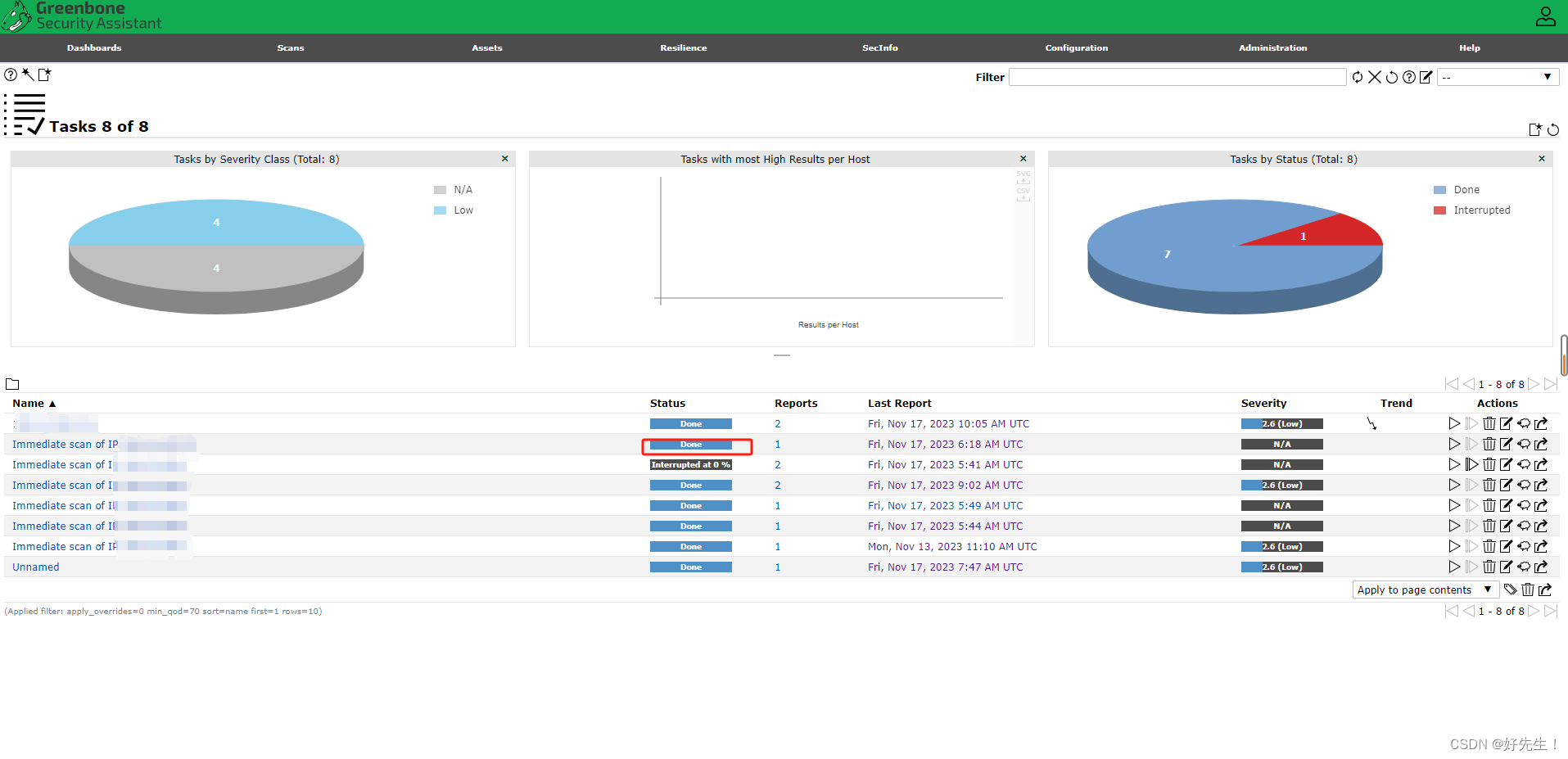This screenshot has height=759, width=1568.
Task: Close the Tasks by Severity Class chart
Action: click(505, 159)
